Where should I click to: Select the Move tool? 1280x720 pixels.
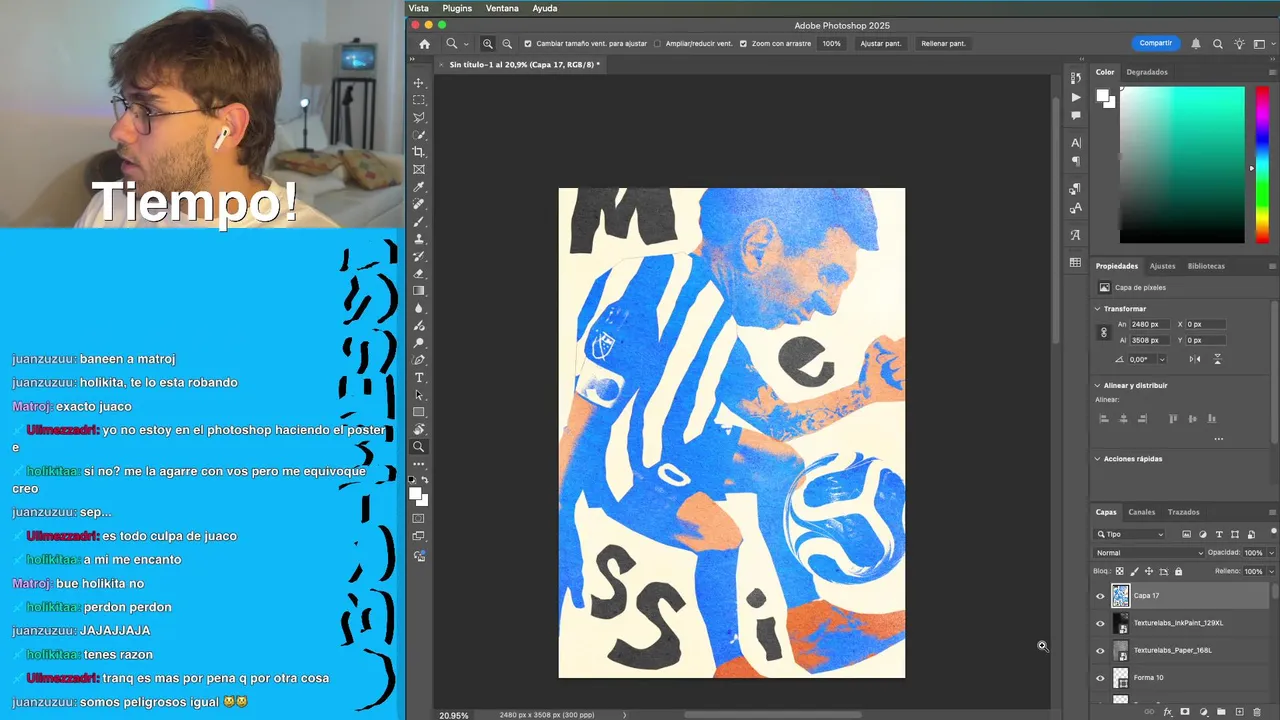(419, 83)
